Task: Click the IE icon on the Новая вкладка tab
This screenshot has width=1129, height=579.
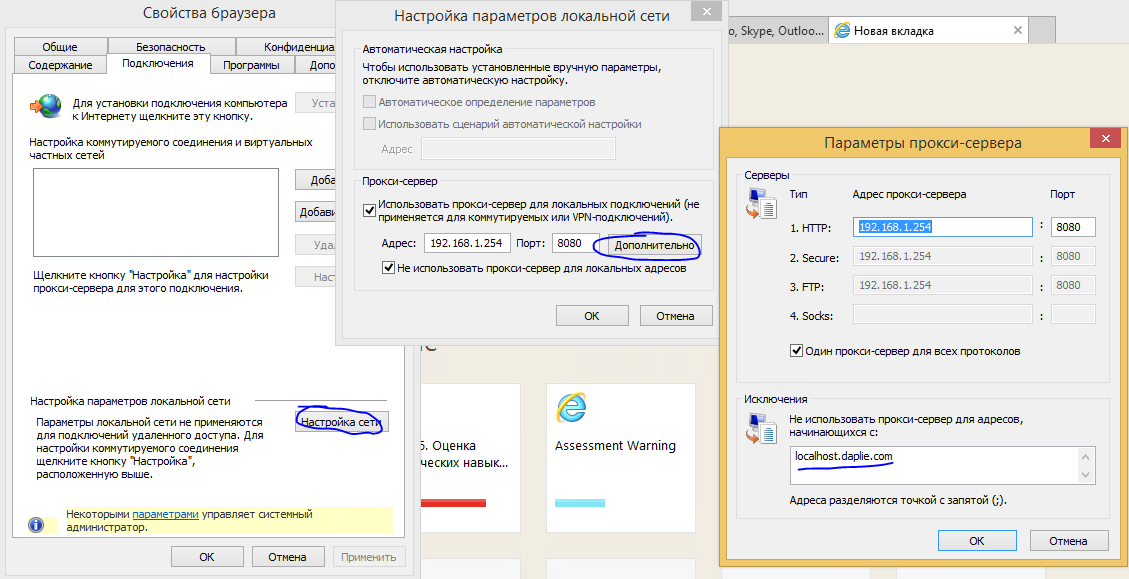Action: pyautogui.click(x=842, y=31)
